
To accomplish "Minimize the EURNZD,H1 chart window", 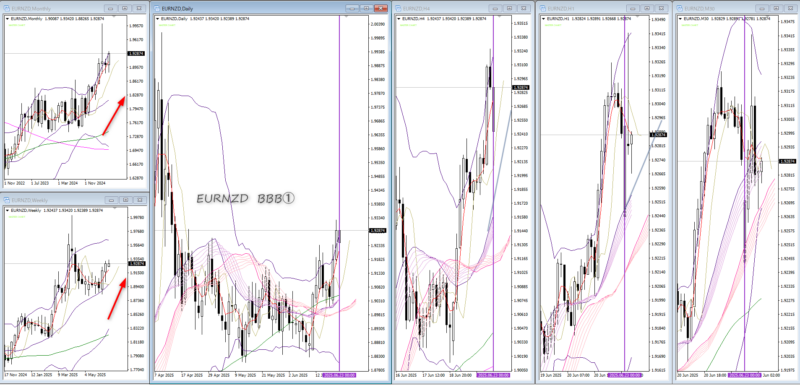I will (x=633, y=9).
